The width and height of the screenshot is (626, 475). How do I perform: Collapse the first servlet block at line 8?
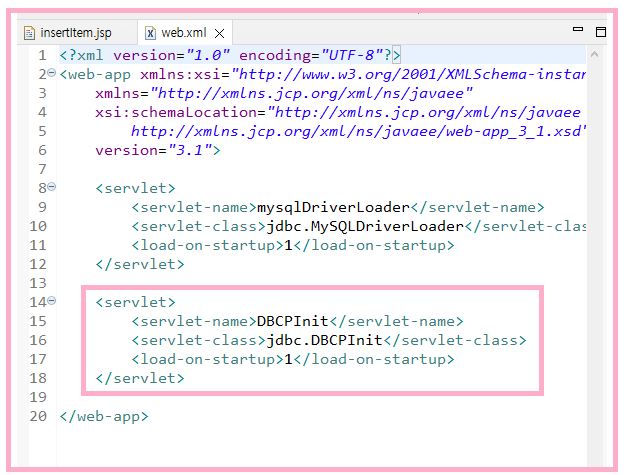(x=52, y=186)
